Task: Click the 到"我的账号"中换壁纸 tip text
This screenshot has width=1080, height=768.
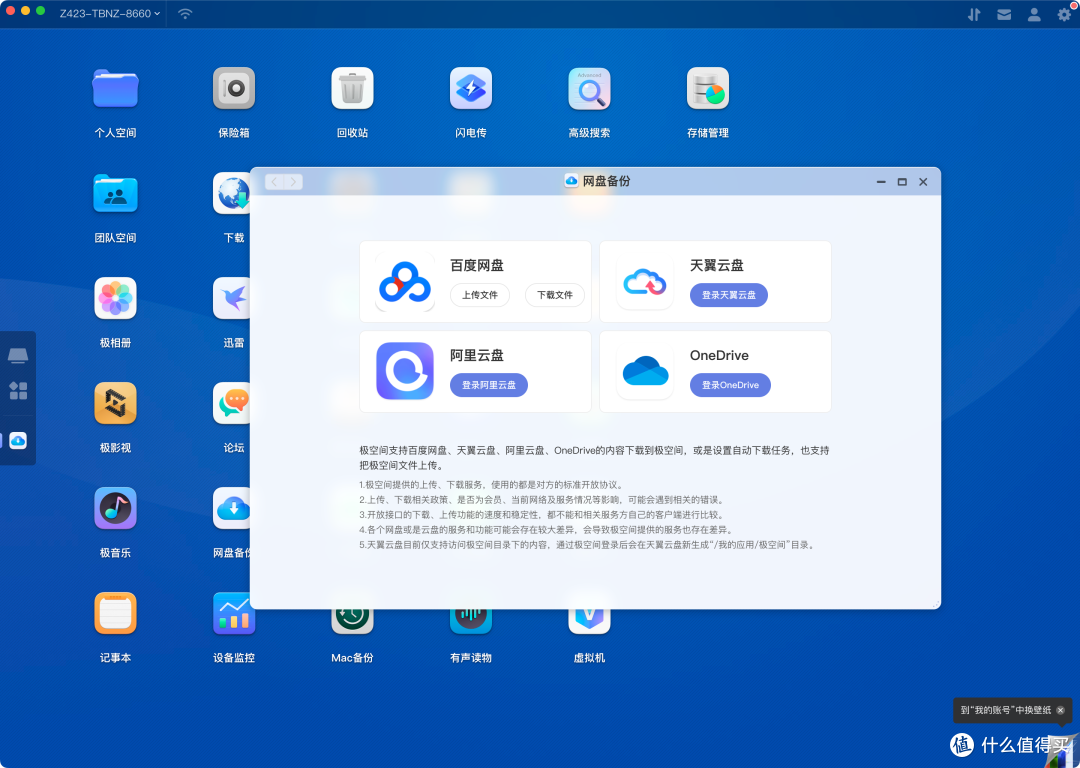Action: [1006, 710]
